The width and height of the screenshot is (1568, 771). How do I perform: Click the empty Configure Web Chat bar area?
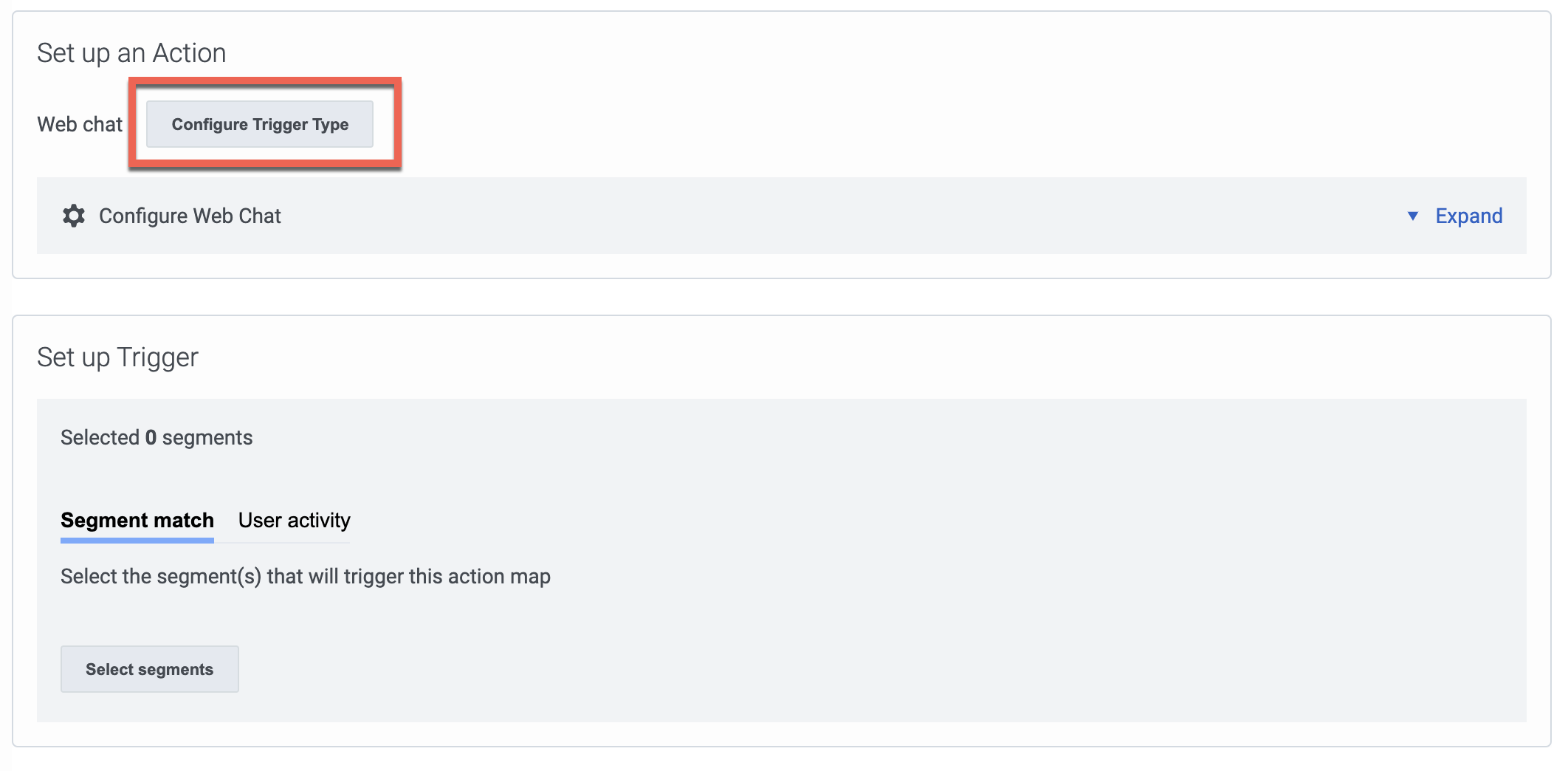tap(842, 216)
